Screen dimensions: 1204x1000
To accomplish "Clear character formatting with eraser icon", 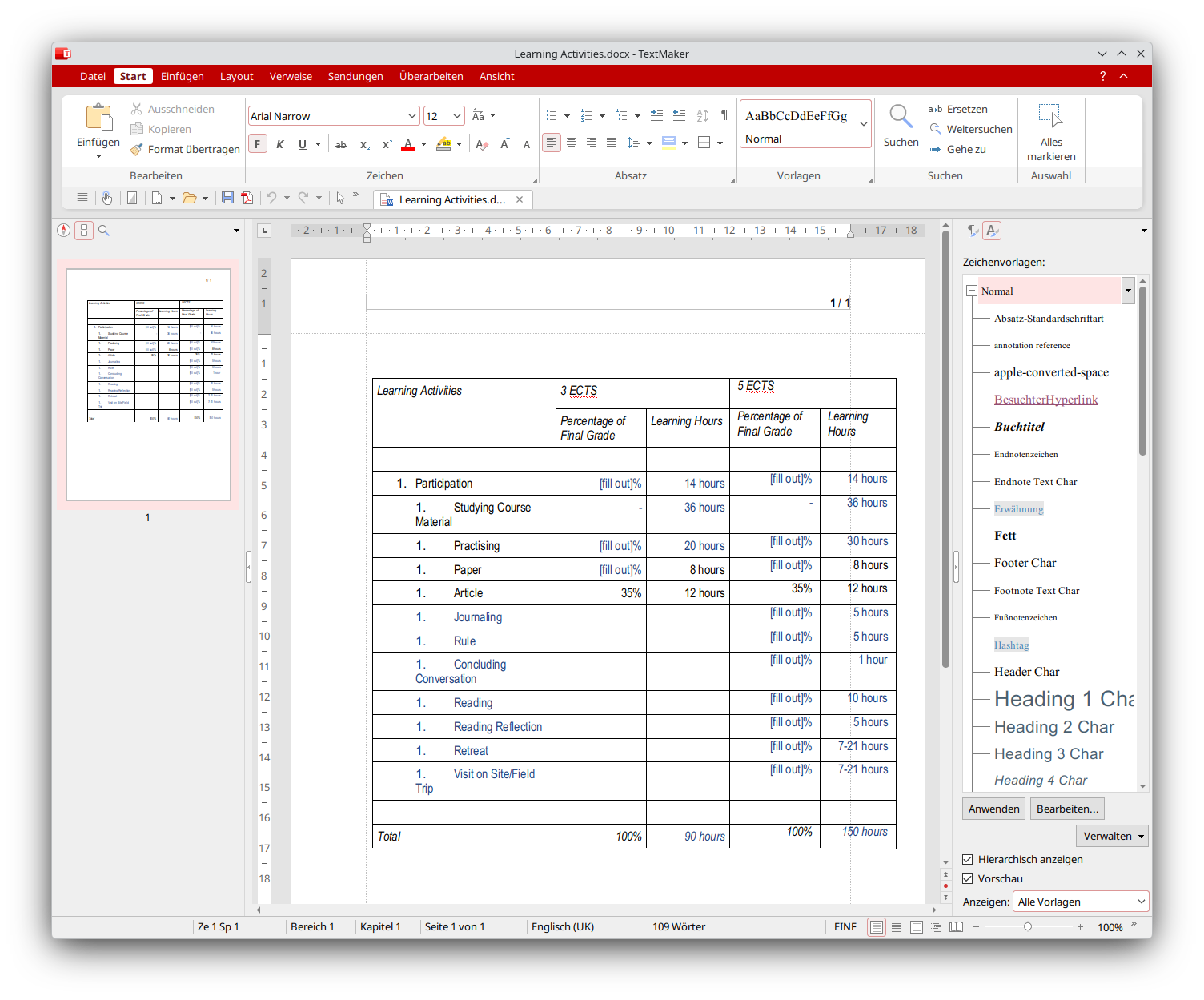I will point(482,144).
